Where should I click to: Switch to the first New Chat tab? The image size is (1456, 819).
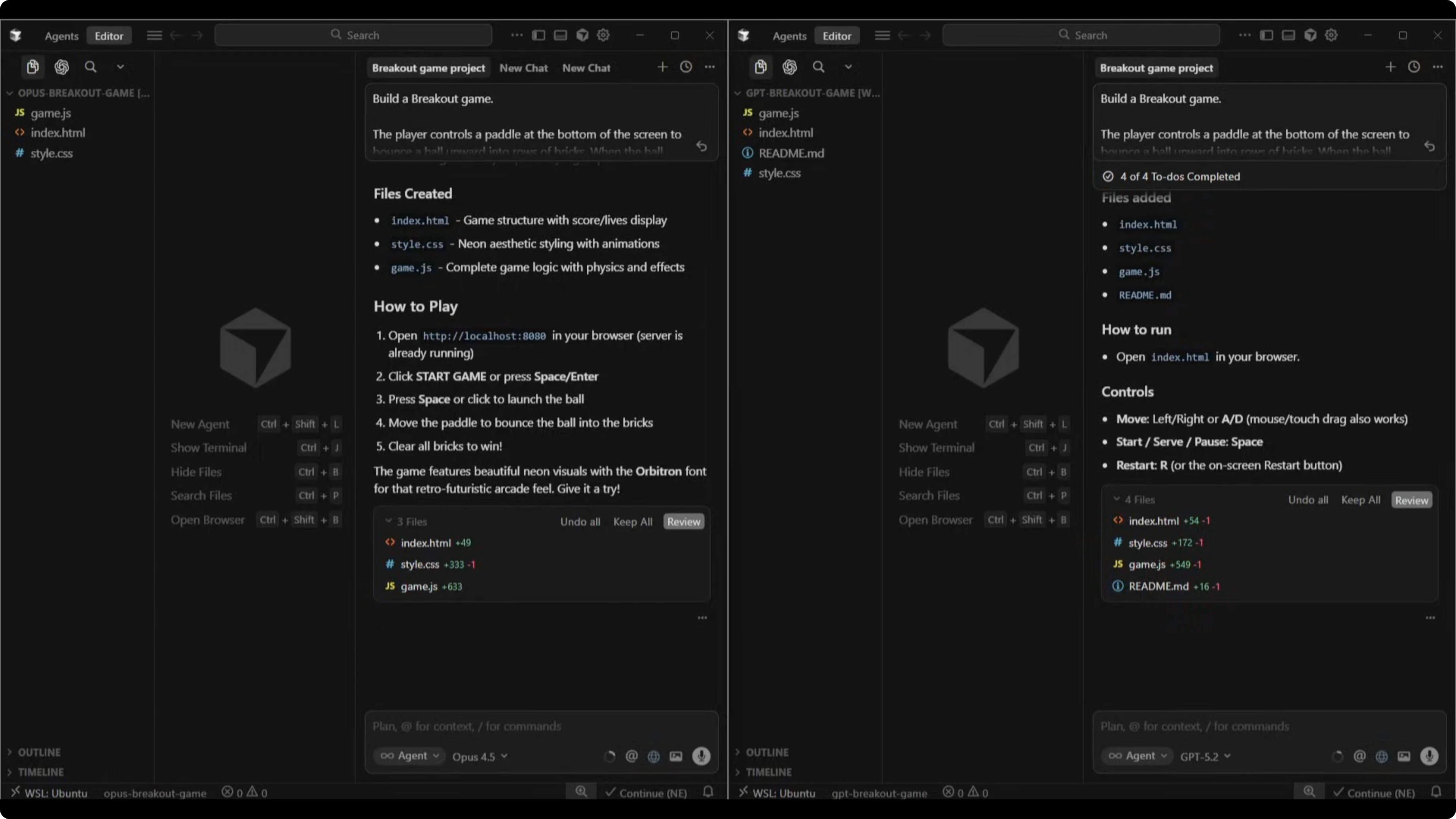[x=523, y=68]
